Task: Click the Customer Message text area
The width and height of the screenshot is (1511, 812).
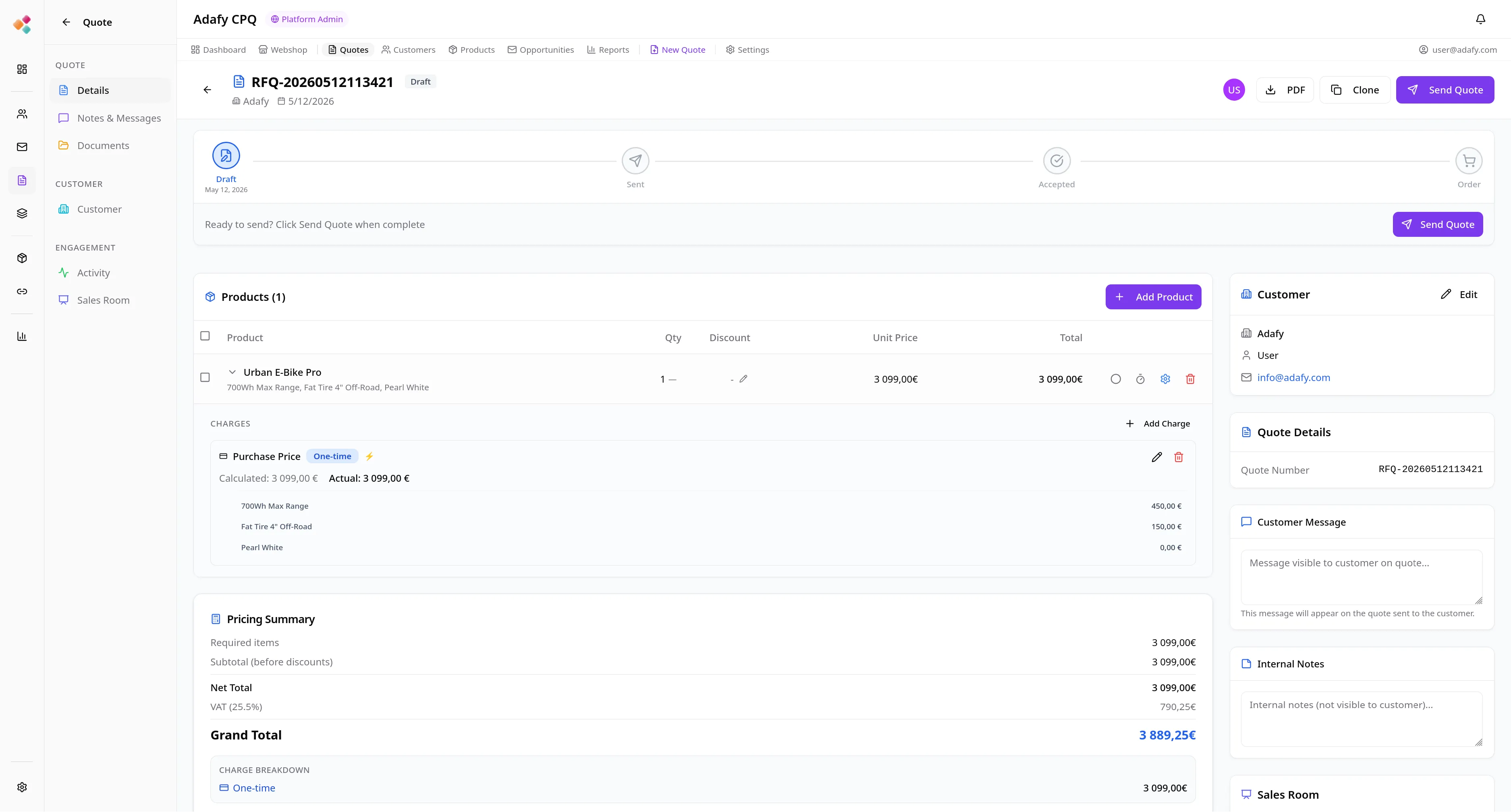Action: pyautogui.click(x=1362, y=577)
